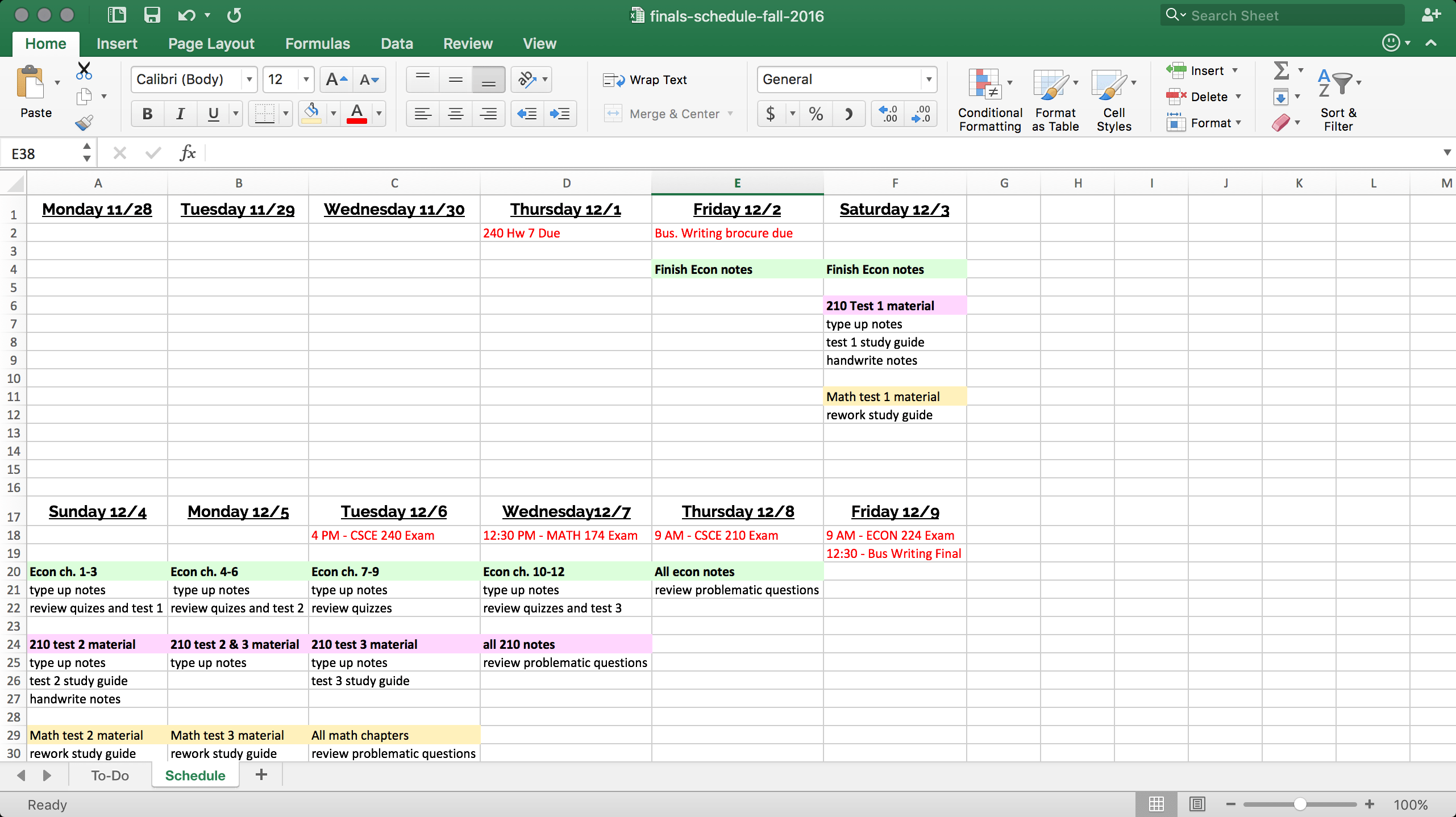
Task: Click the Insert Sheet plus button
Action: [x=262, y=775]
